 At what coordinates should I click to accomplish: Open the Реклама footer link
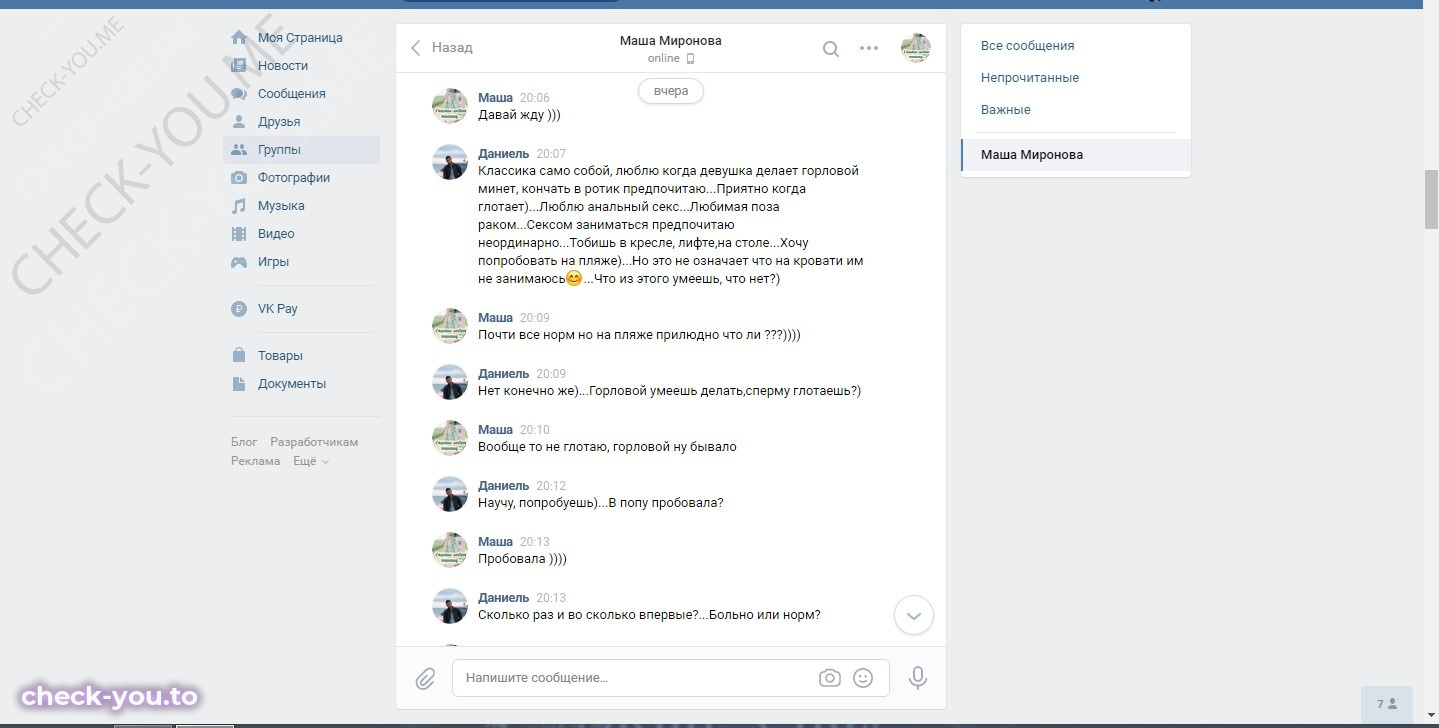(x=256, y=462)
